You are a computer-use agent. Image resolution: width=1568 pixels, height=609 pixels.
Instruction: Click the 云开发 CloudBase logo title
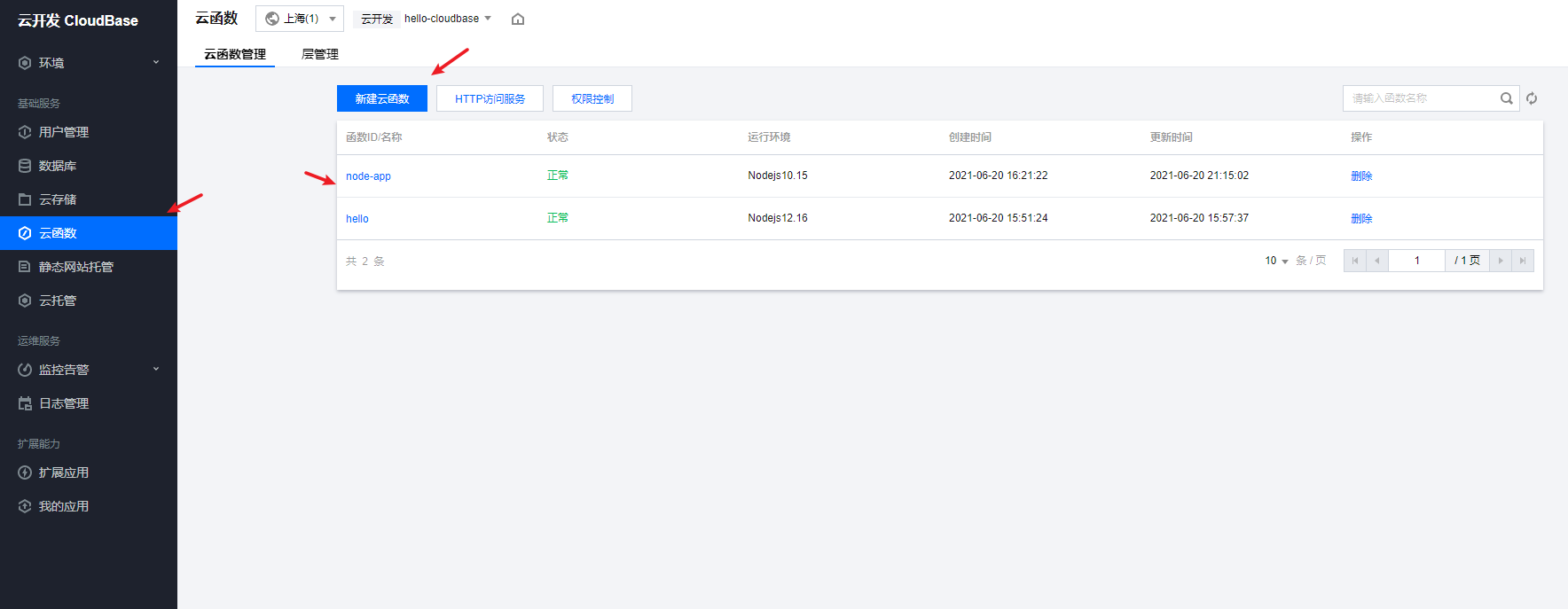point(78,20)
